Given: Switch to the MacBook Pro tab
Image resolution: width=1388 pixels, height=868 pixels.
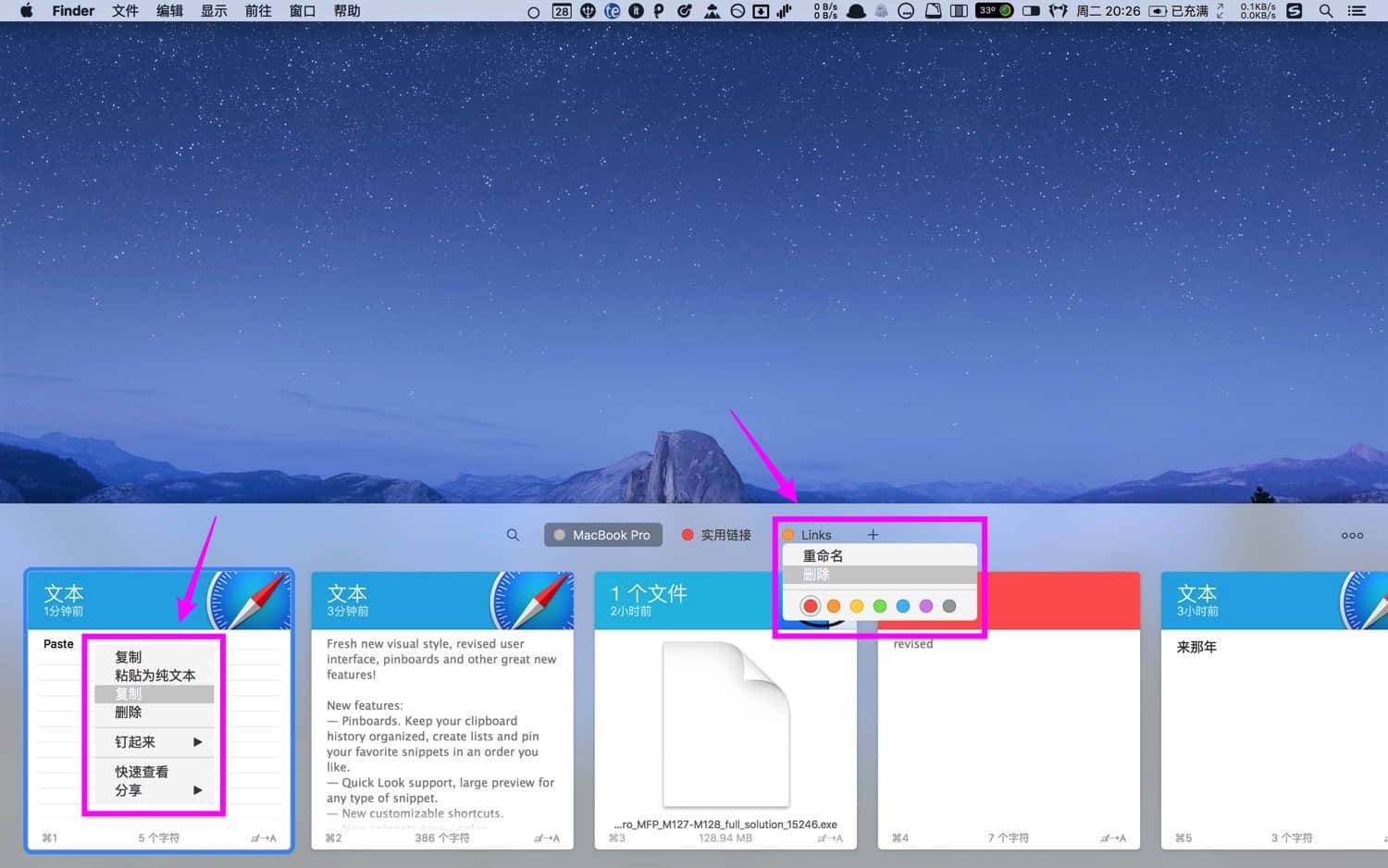Looking at the screenshot, I should point(602,535).
